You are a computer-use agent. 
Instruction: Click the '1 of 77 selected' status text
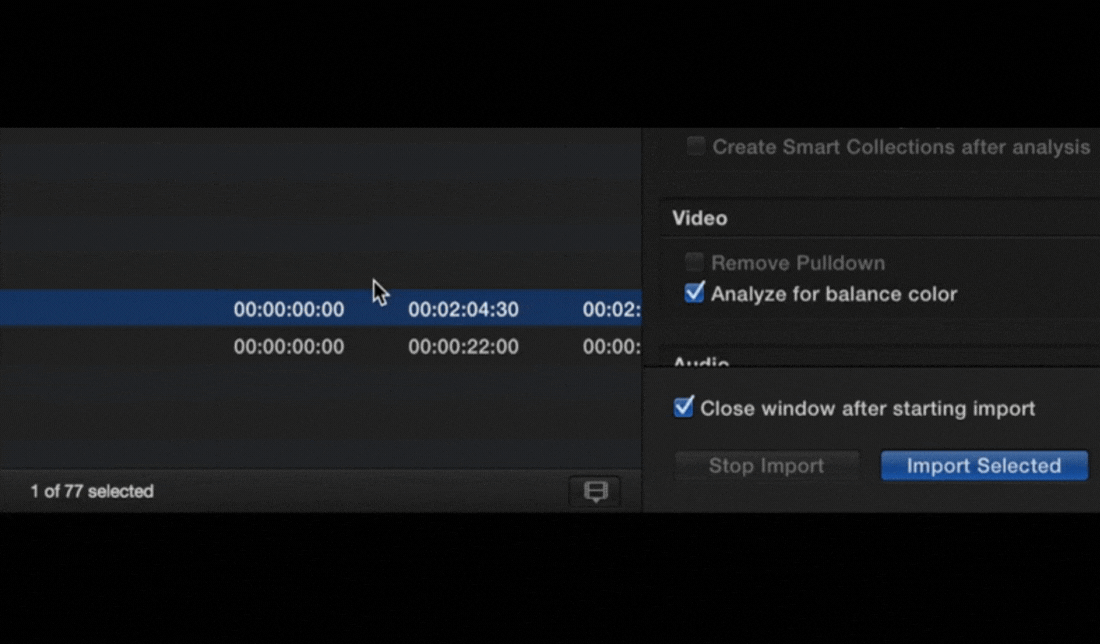[x=92, y=492]
